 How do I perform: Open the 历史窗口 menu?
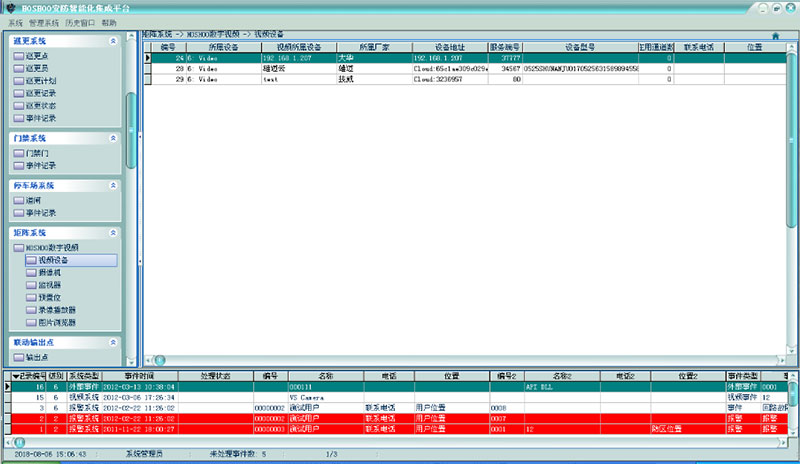pos(79,22)
